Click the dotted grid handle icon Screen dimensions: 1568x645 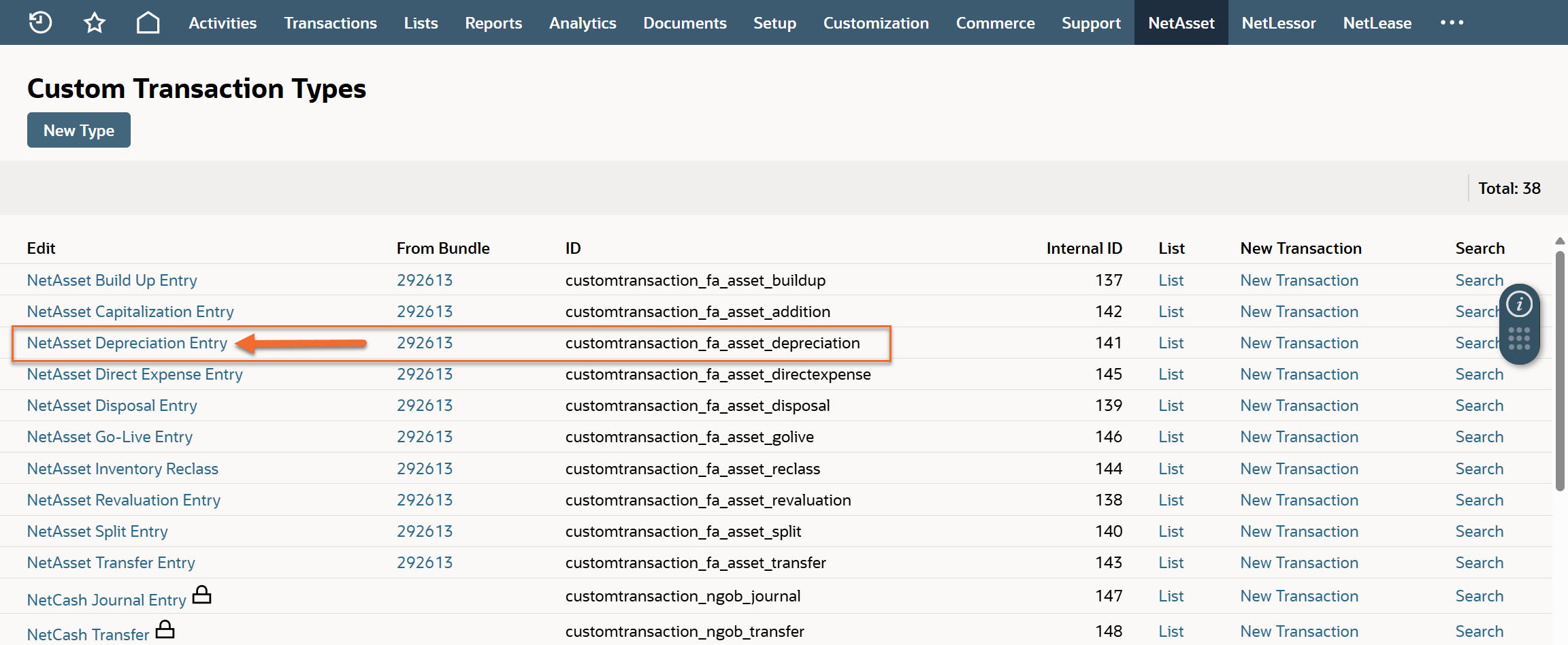tap(1519, 338)
